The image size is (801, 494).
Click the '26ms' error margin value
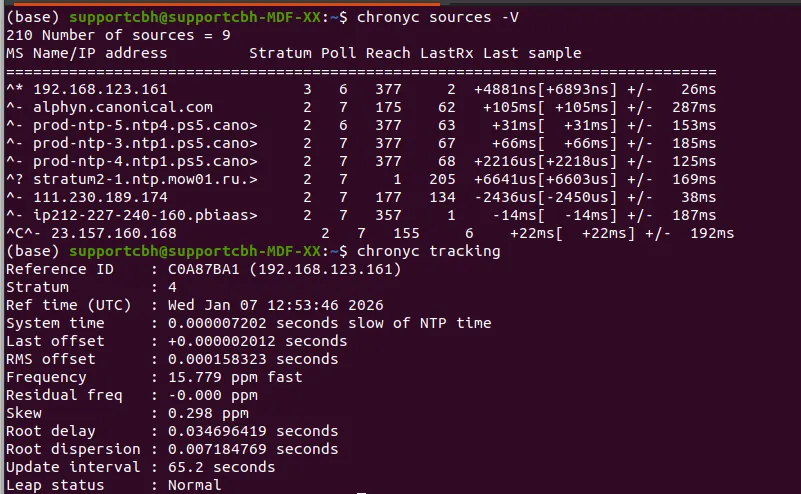(698, 89)
